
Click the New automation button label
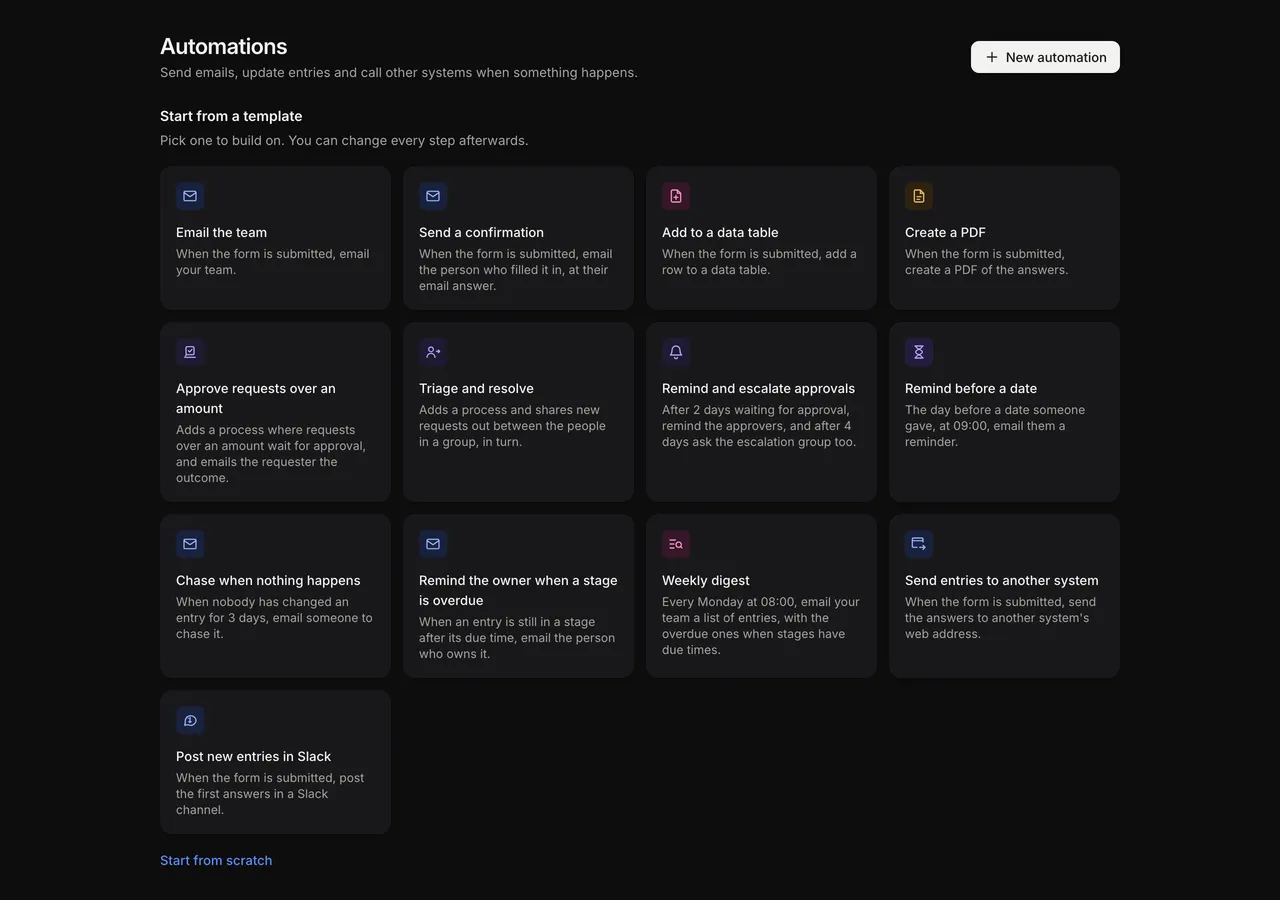pyautogui.click(x=1056, y=57)
